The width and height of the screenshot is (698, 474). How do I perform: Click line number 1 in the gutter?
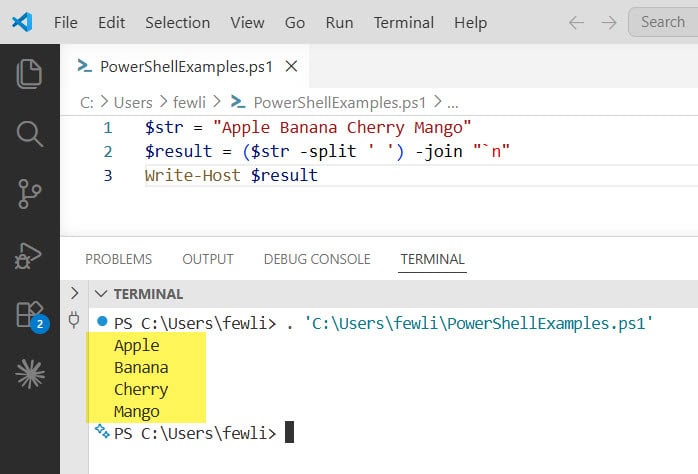tap(108, 128)
